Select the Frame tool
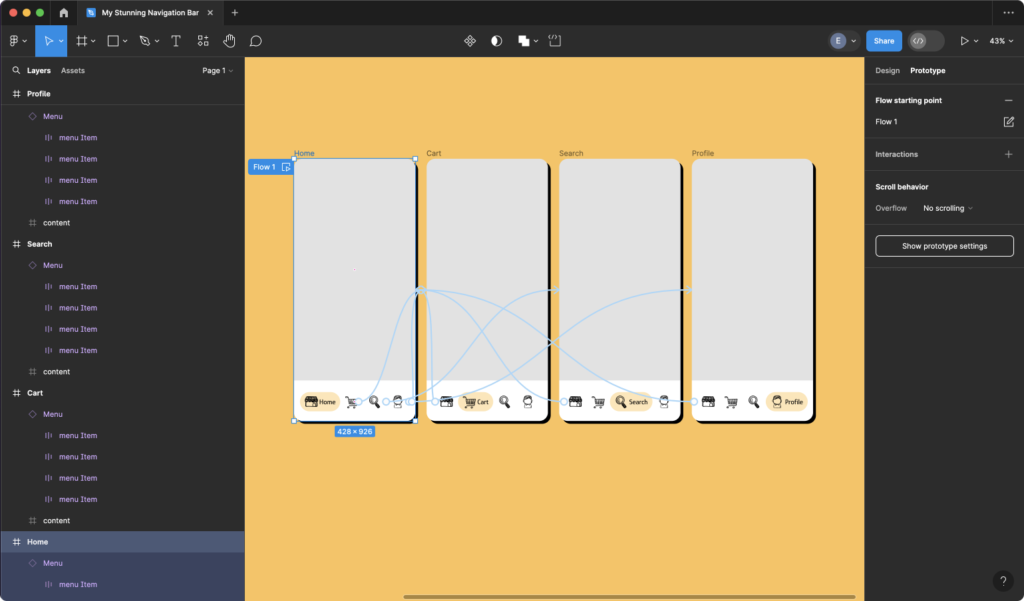The width and height of the screenshot is (1024, 601). point(82,40)
